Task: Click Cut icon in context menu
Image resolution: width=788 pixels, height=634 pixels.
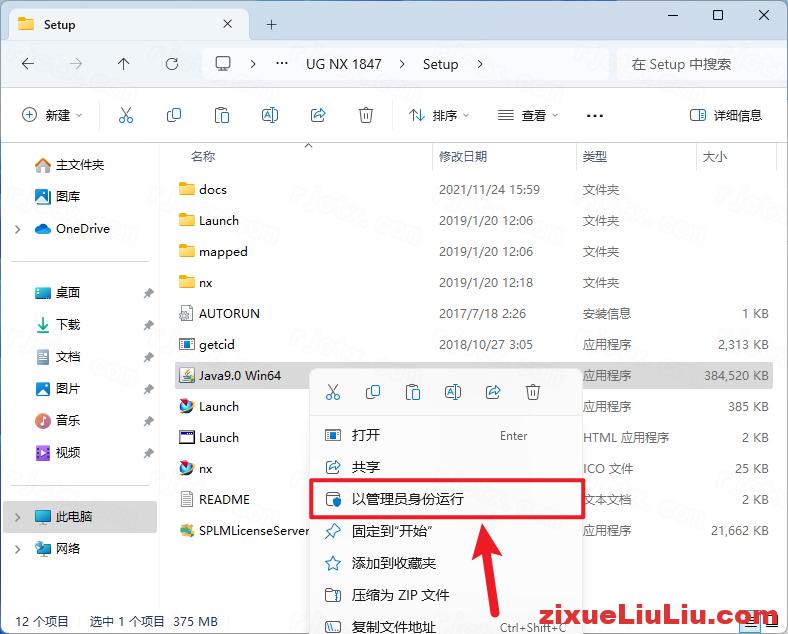Action: coord(333,392)
